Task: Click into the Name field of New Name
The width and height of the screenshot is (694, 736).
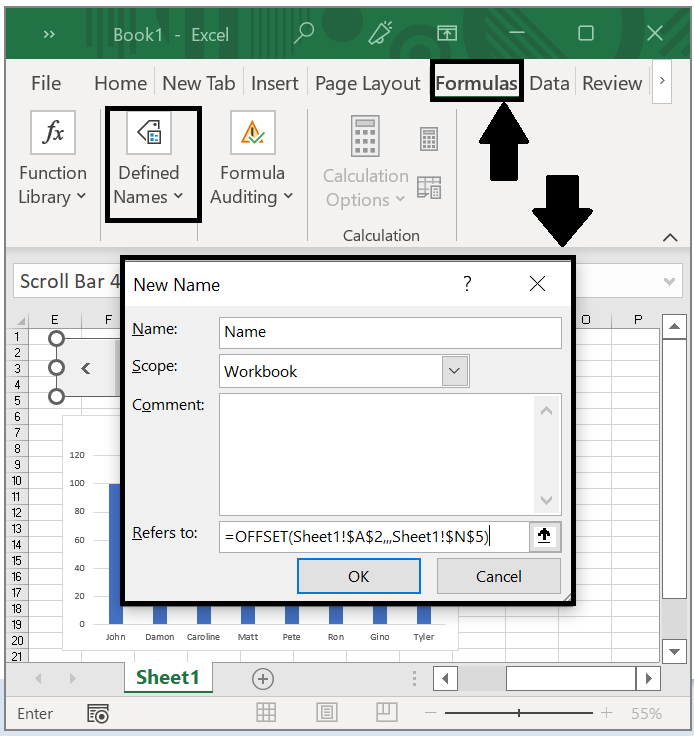Action: point(390,332)
